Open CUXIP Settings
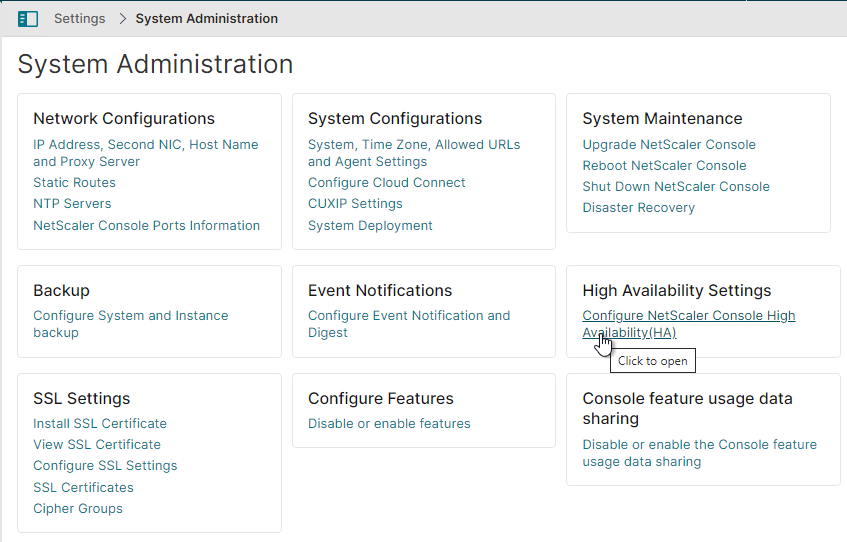This screenshot has width=847, height=542. (355, 204)
